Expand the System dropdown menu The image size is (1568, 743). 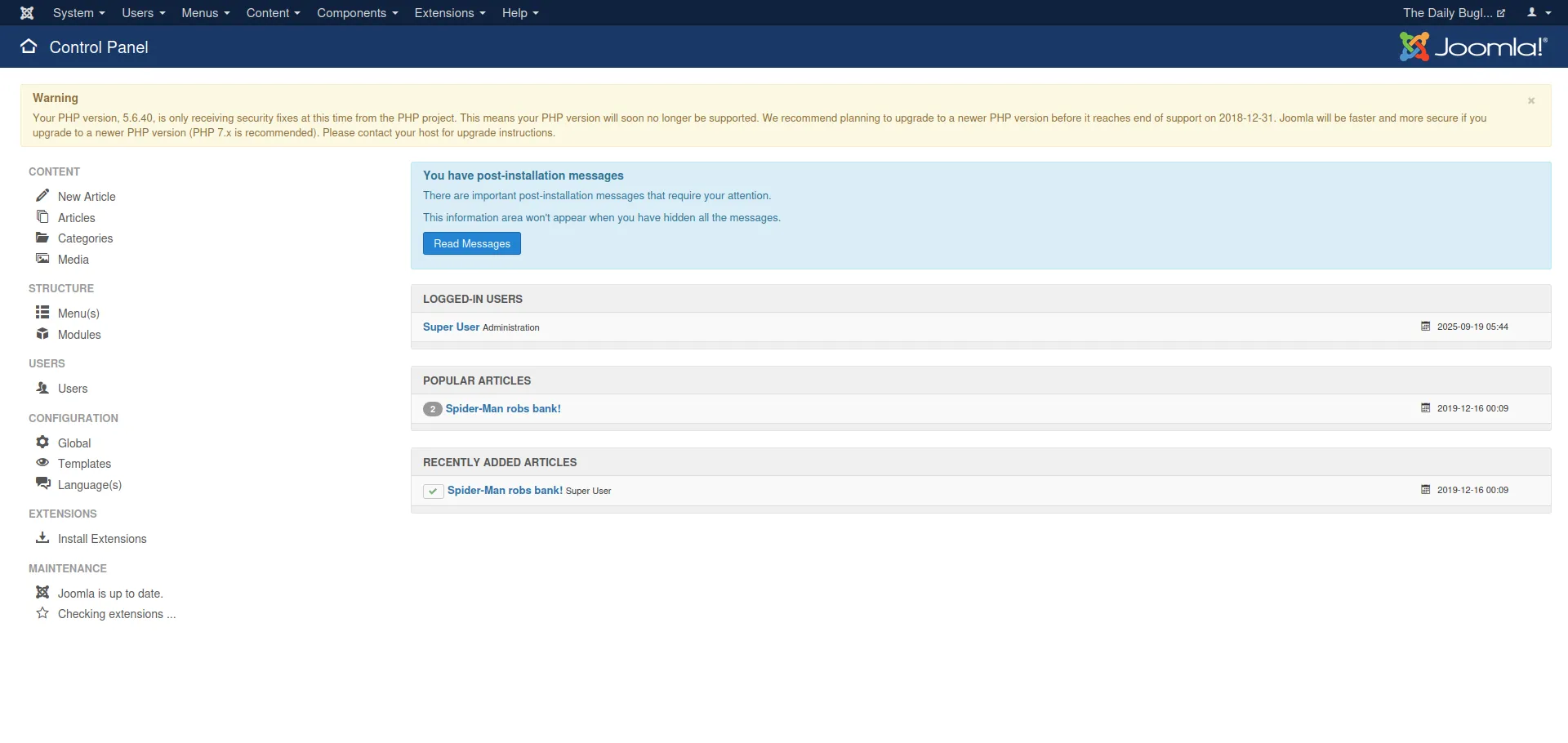coord(78,13)
